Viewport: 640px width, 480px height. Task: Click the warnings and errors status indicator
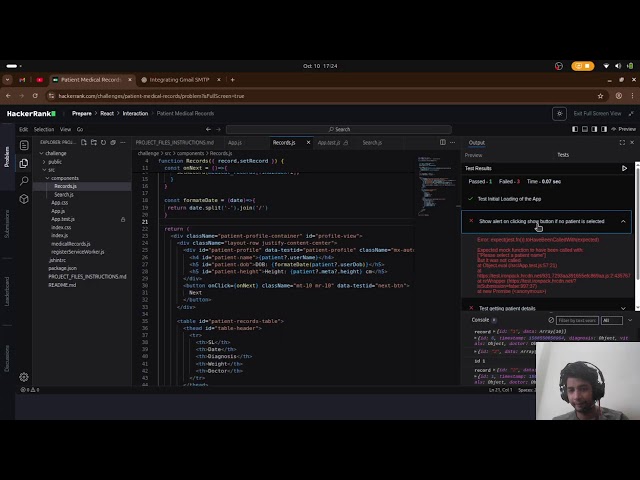(x=30, y=390)
